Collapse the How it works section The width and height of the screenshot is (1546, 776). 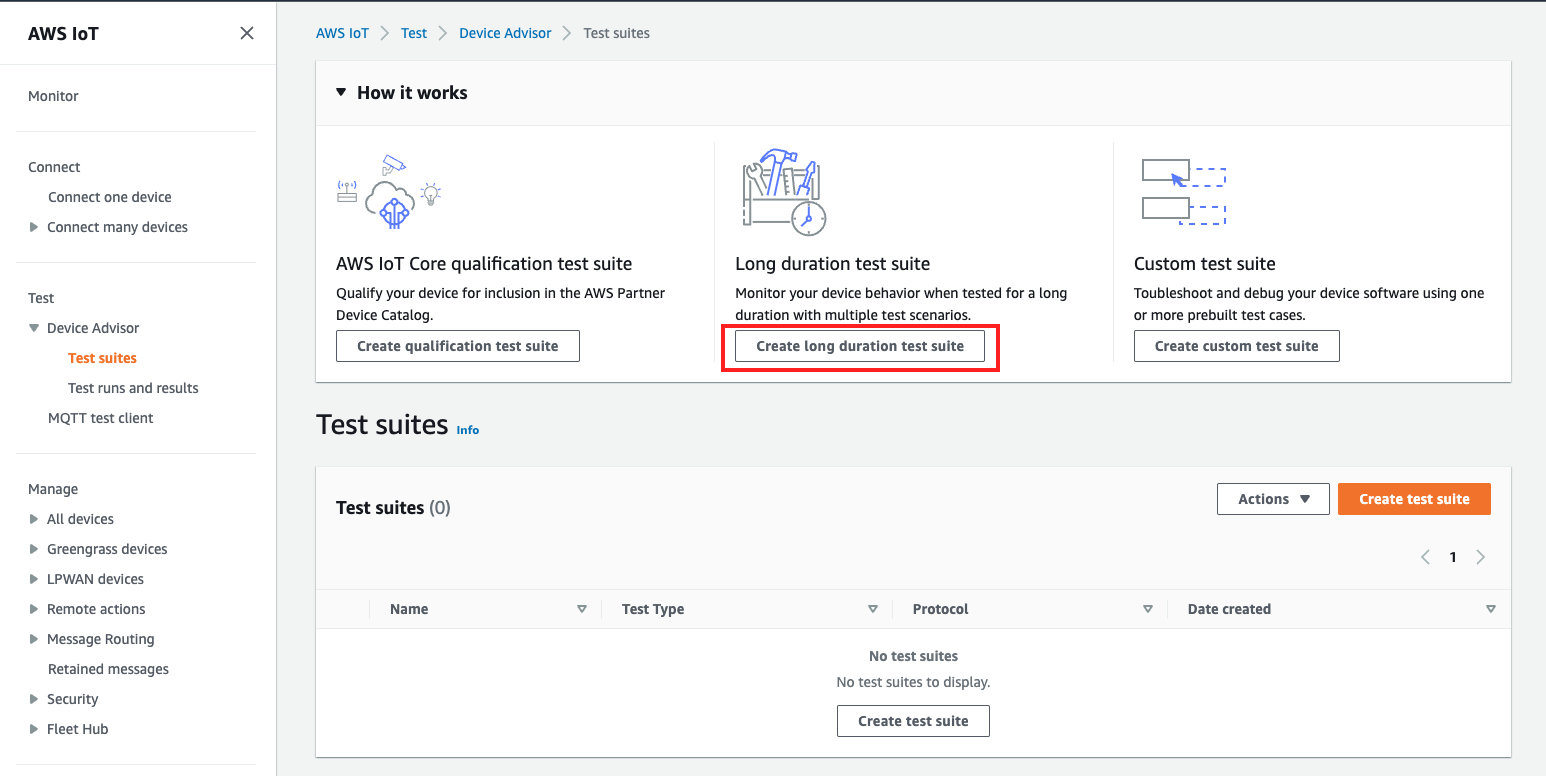coord(341,91)
